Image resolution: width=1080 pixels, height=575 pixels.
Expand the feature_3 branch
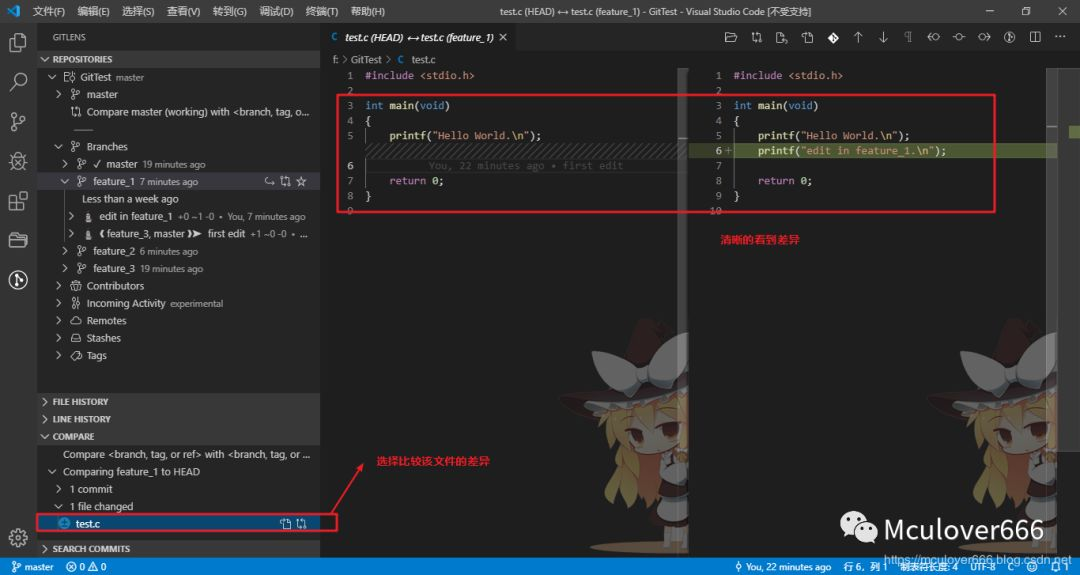(x=65, y=269)
